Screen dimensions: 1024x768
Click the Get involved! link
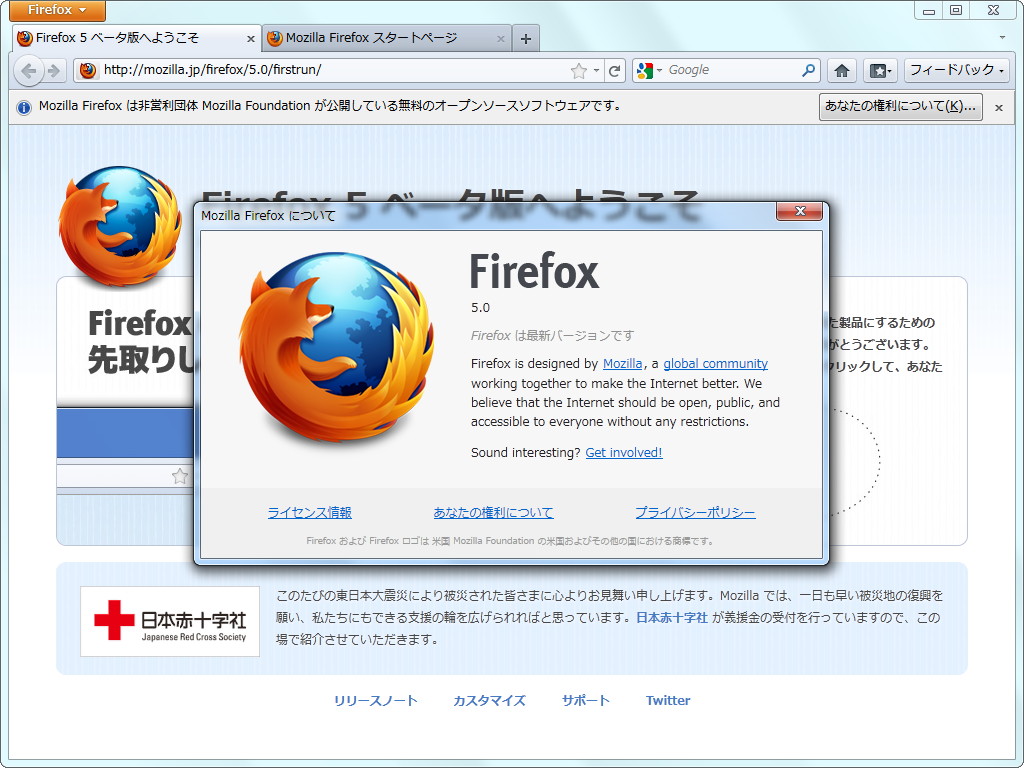pos(624,452)
